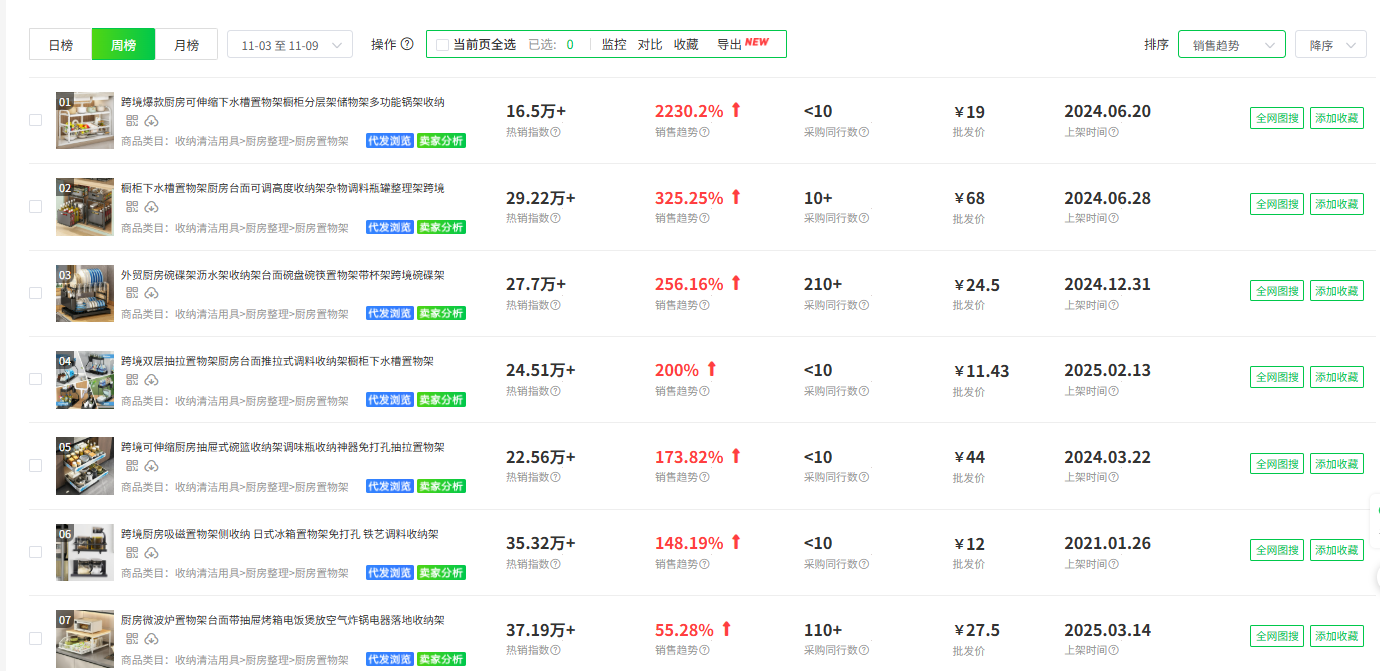Enable the 当前页全选 checkbox
Viewport: 1380px width, 671px height.
pyautogui.click(x=441, y=44)
